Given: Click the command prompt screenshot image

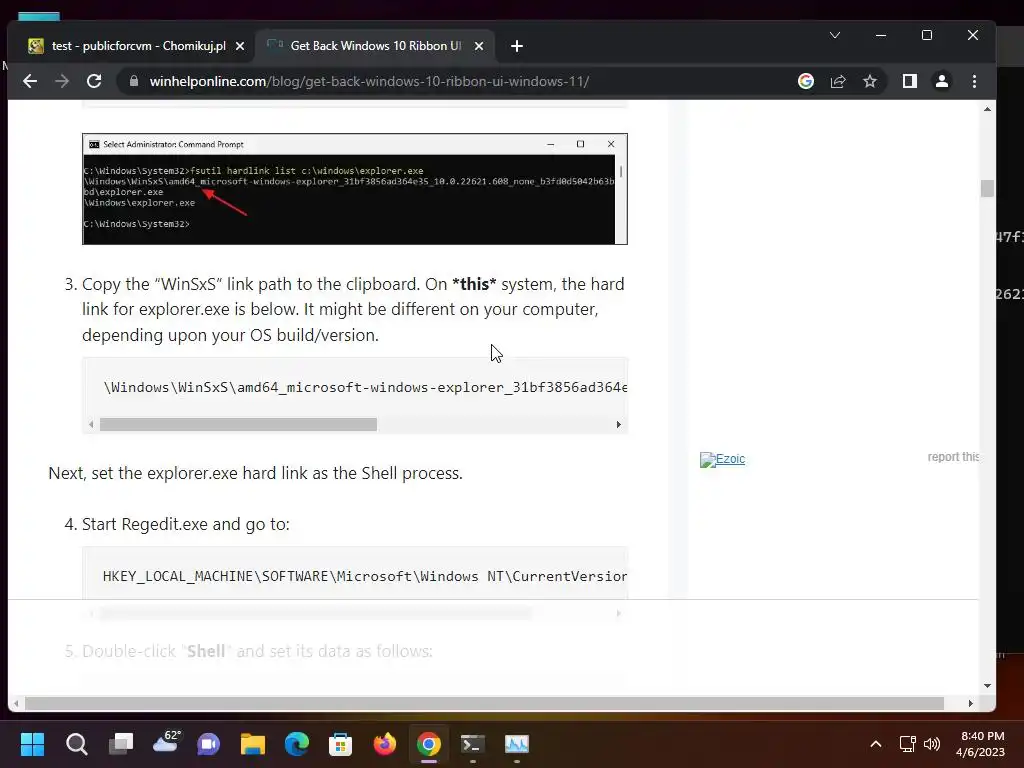Looking at the screenshot, I should [355, 189].
